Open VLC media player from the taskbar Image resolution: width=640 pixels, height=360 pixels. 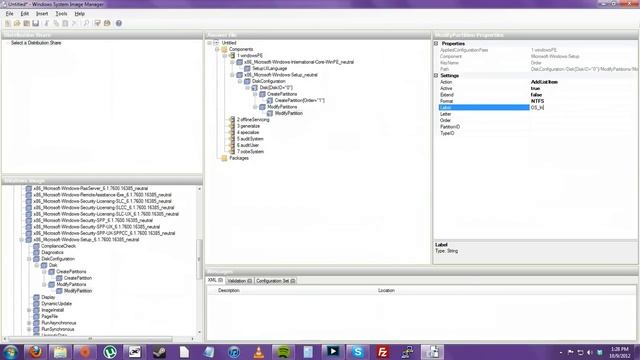(x=259, y=352)
